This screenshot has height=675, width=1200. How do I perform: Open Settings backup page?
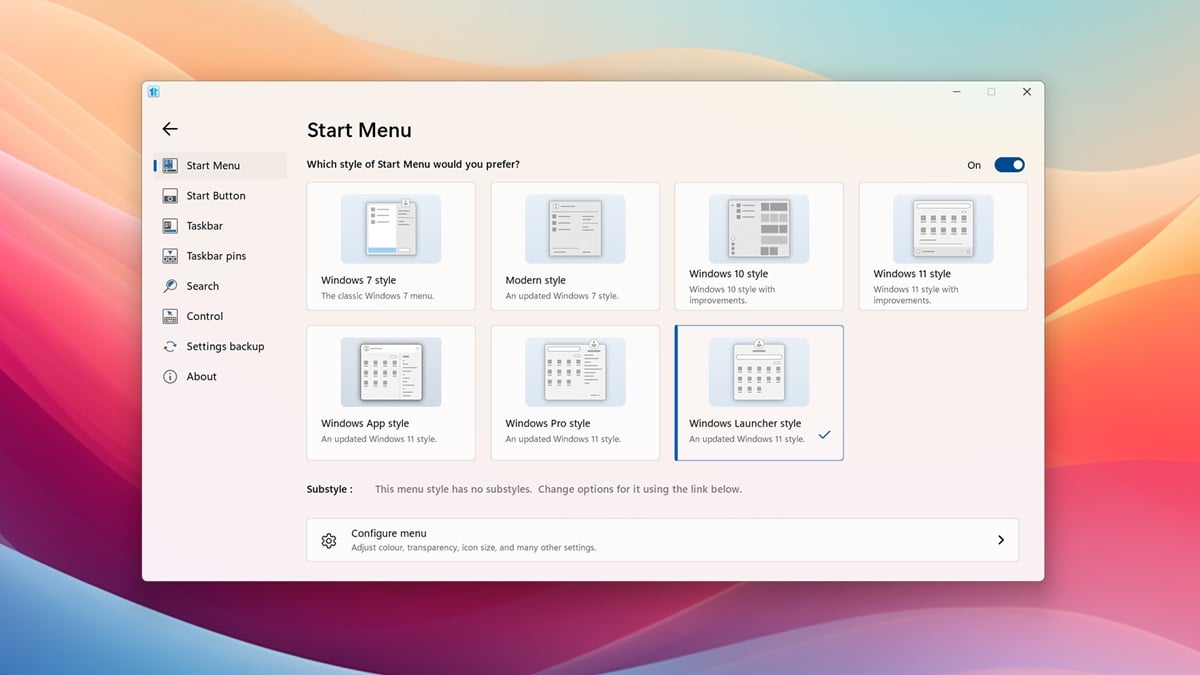[x=220, y=346]
